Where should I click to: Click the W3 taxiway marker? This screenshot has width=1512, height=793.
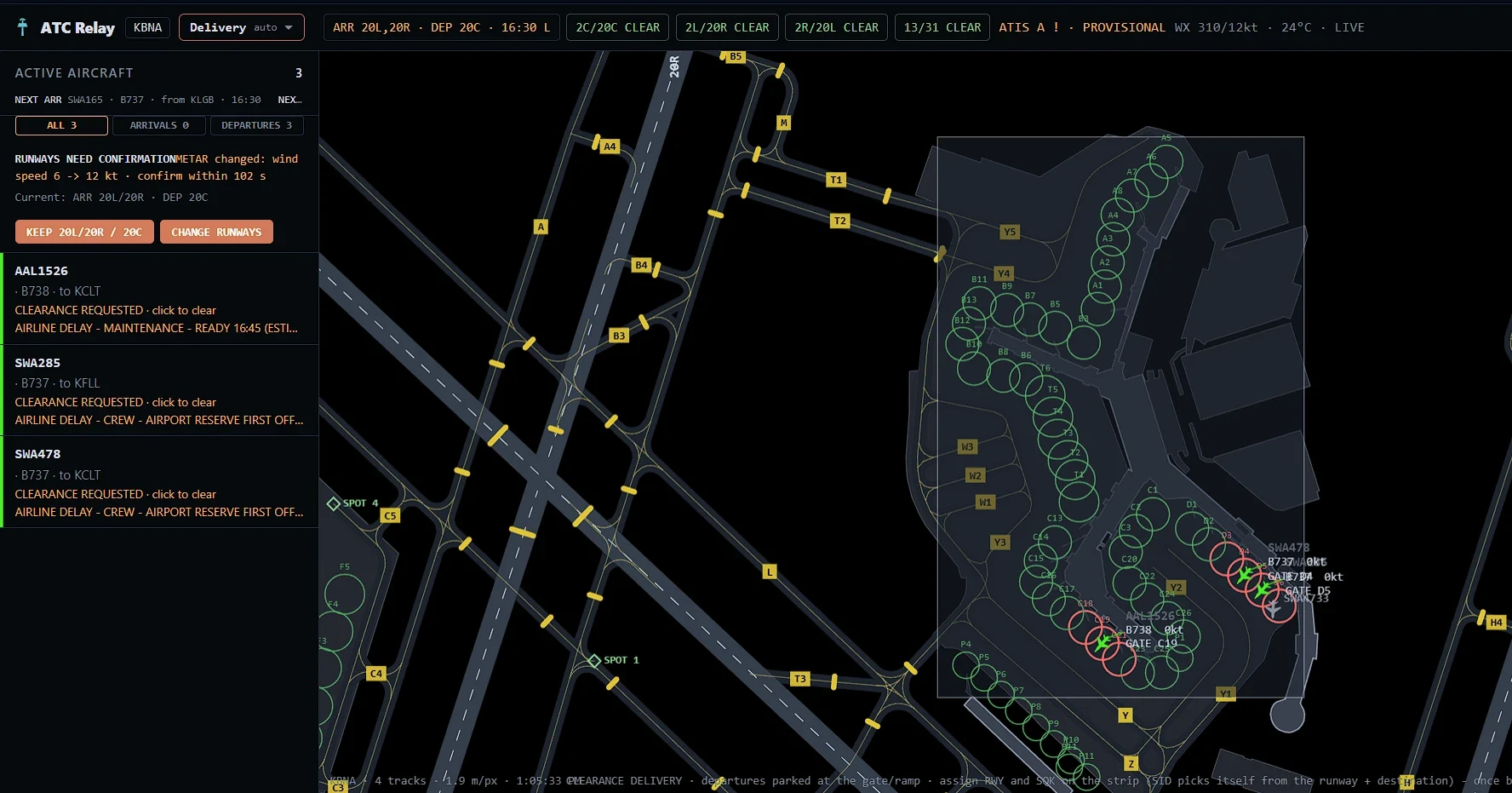click(x=967, y=446)
